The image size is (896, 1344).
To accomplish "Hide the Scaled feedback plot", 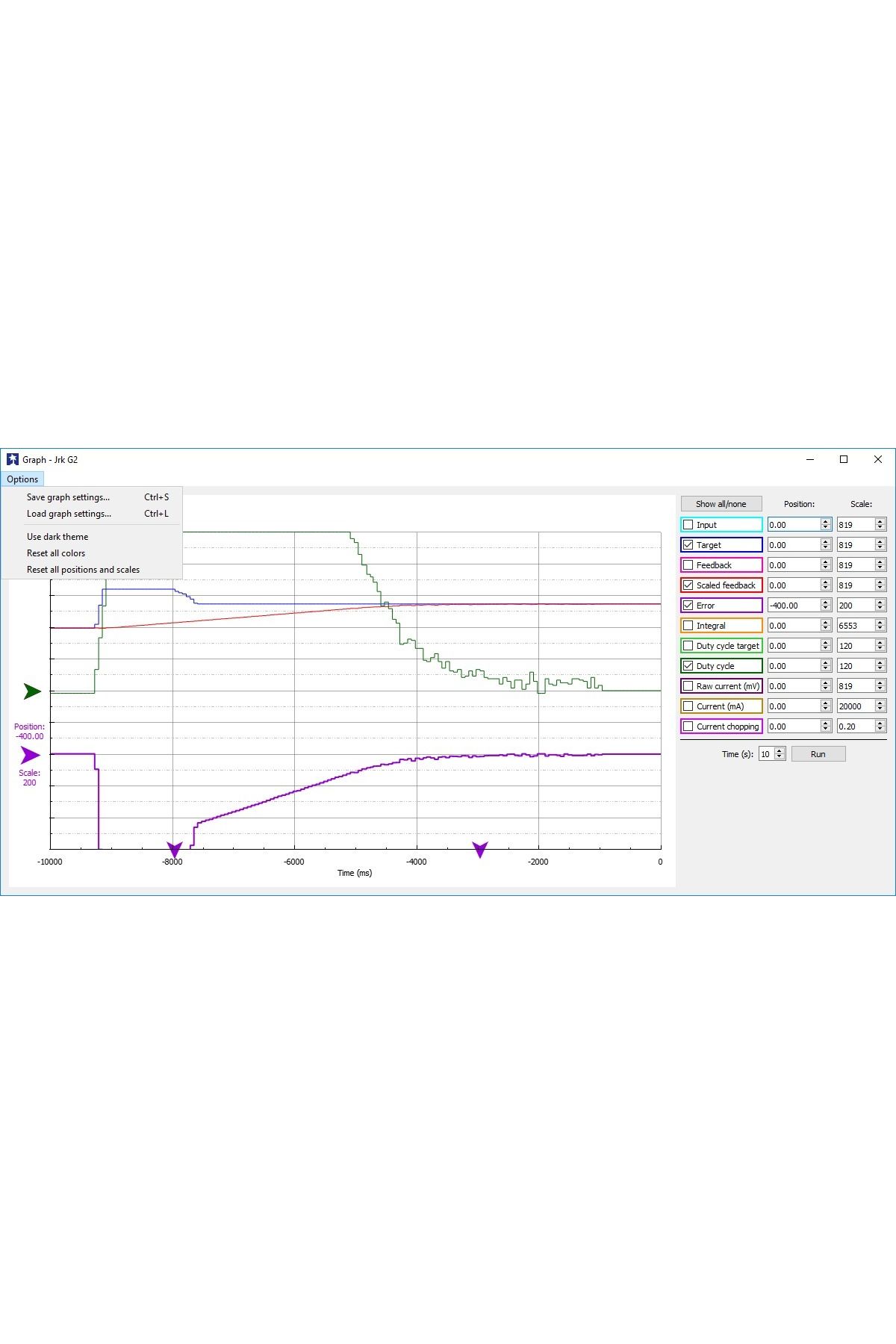I will (688, 585).
